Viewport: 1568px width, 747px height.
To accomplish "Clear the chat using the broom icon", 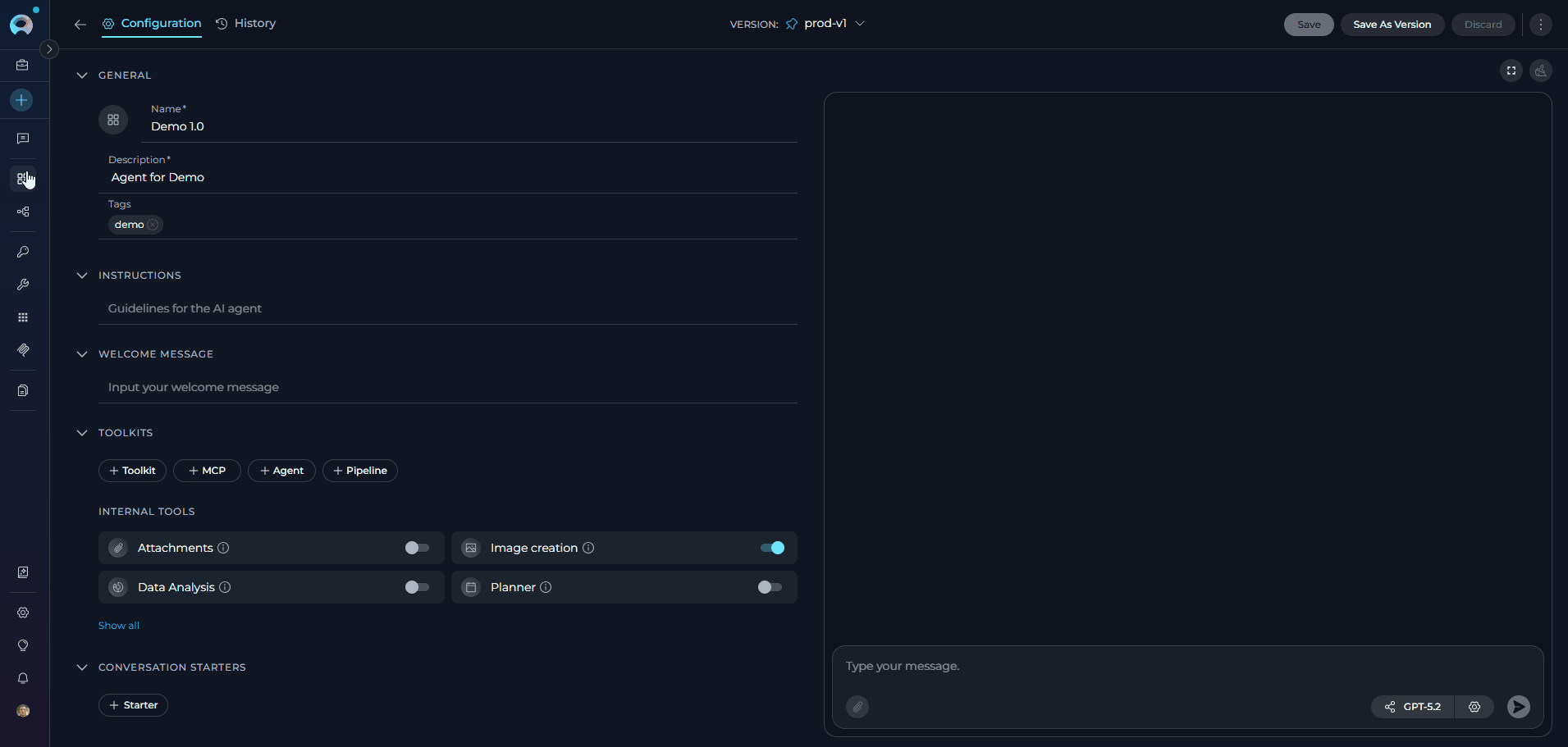I will click(1541, 71).
